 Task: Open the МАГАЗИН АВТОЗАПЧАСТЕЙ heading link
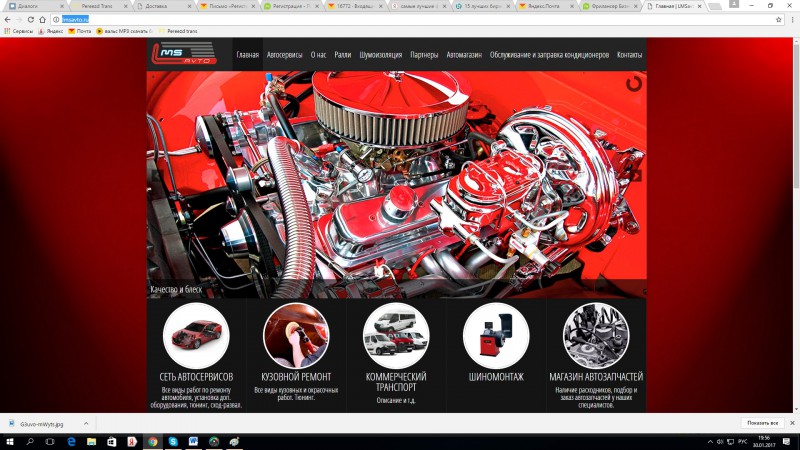coord(596,377)
